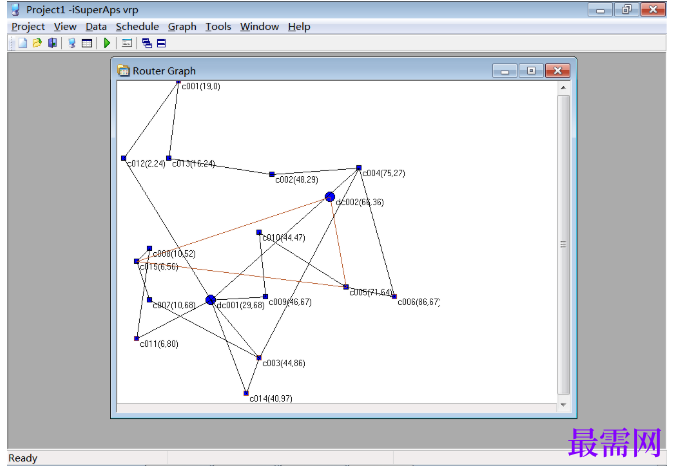Cascade windows using the toolbar icon
Image resolution: width=680 pixels, height=474 pixels.
click(147, 43)
